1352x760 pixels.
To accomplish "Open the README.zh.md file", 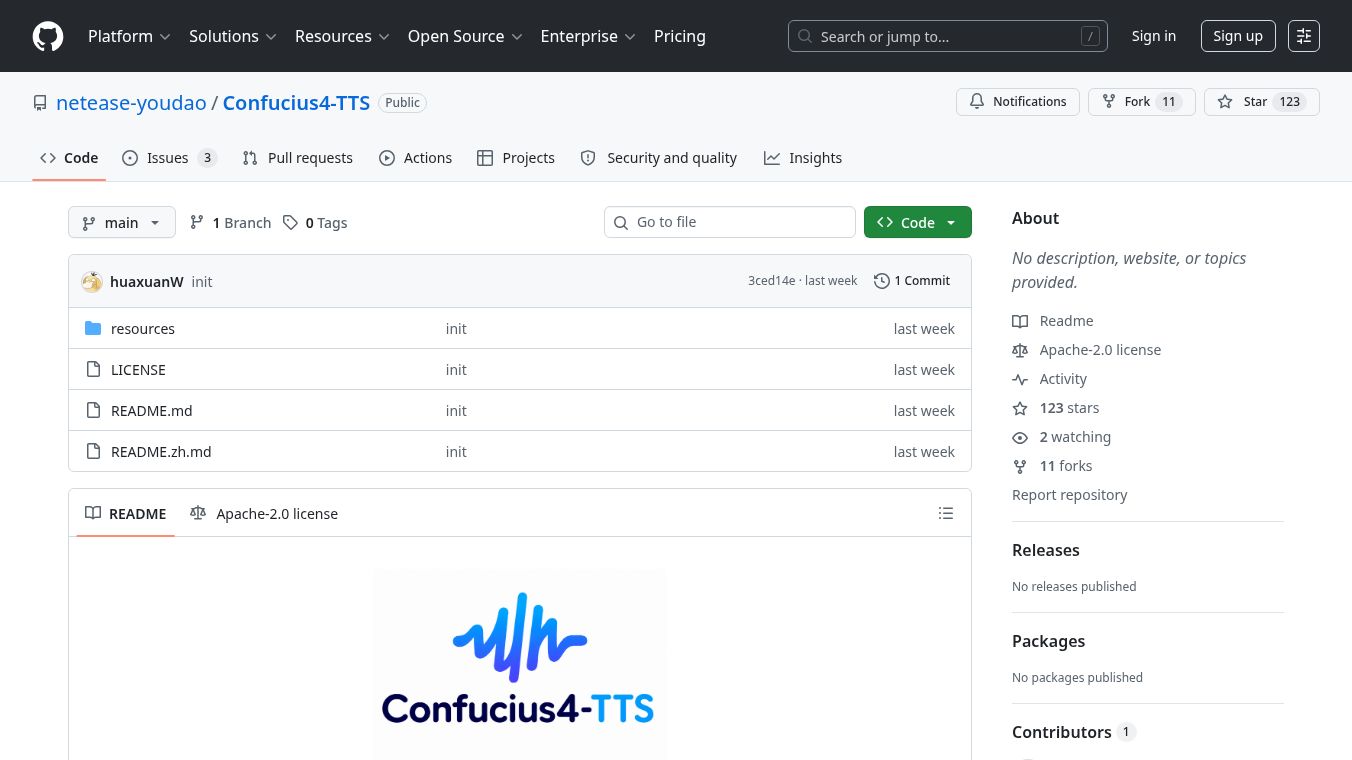I will coord(161,452).
